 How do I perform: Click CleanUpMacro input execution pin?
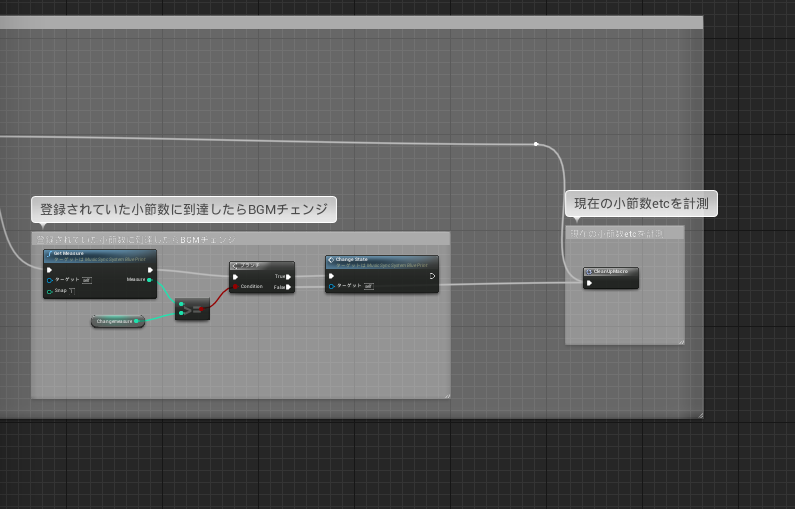click(x=589, y=283)
